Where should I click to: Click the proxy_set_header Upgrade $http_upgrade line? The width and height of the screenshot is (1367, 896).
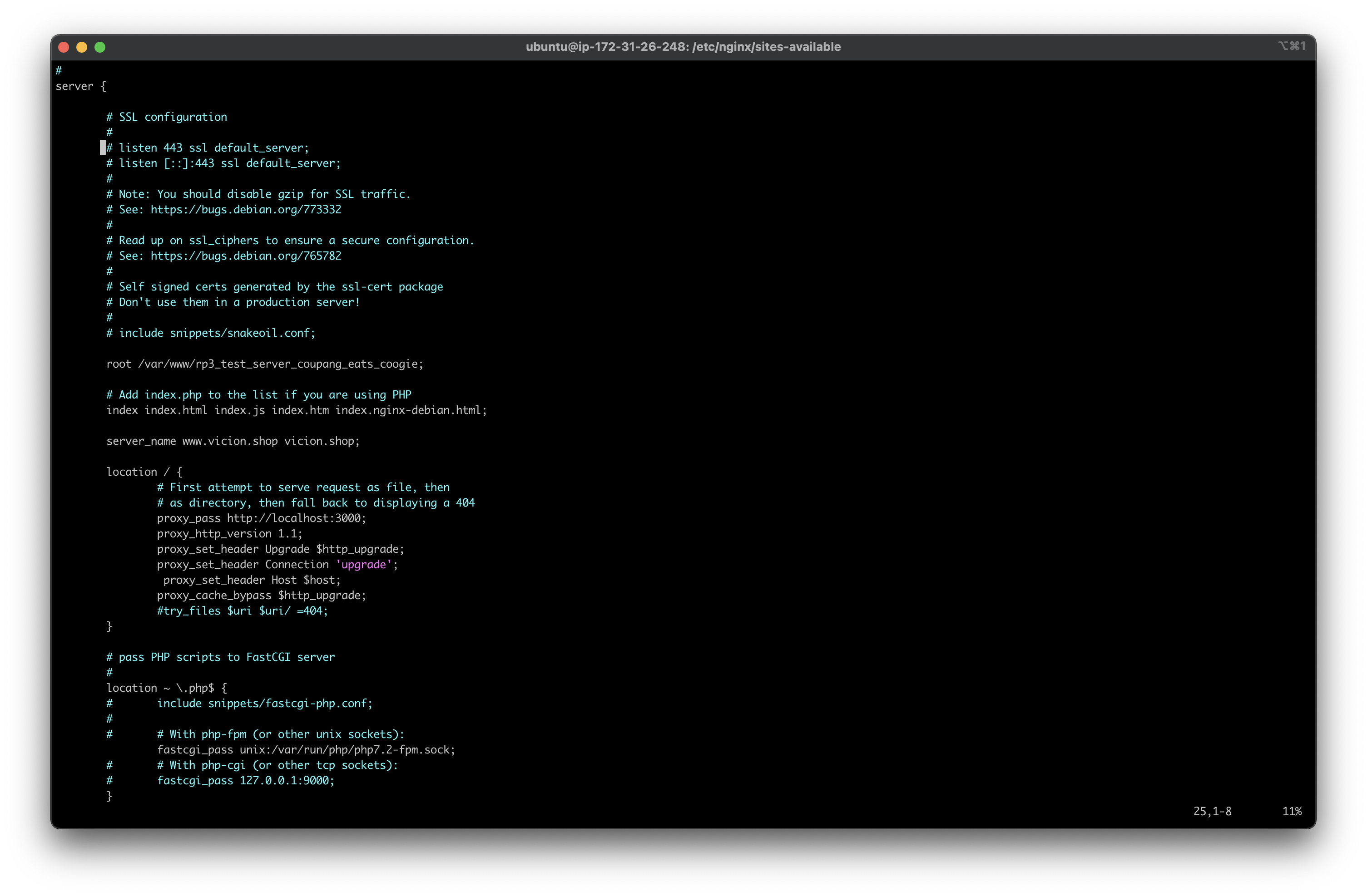click(x=280, y=549)
